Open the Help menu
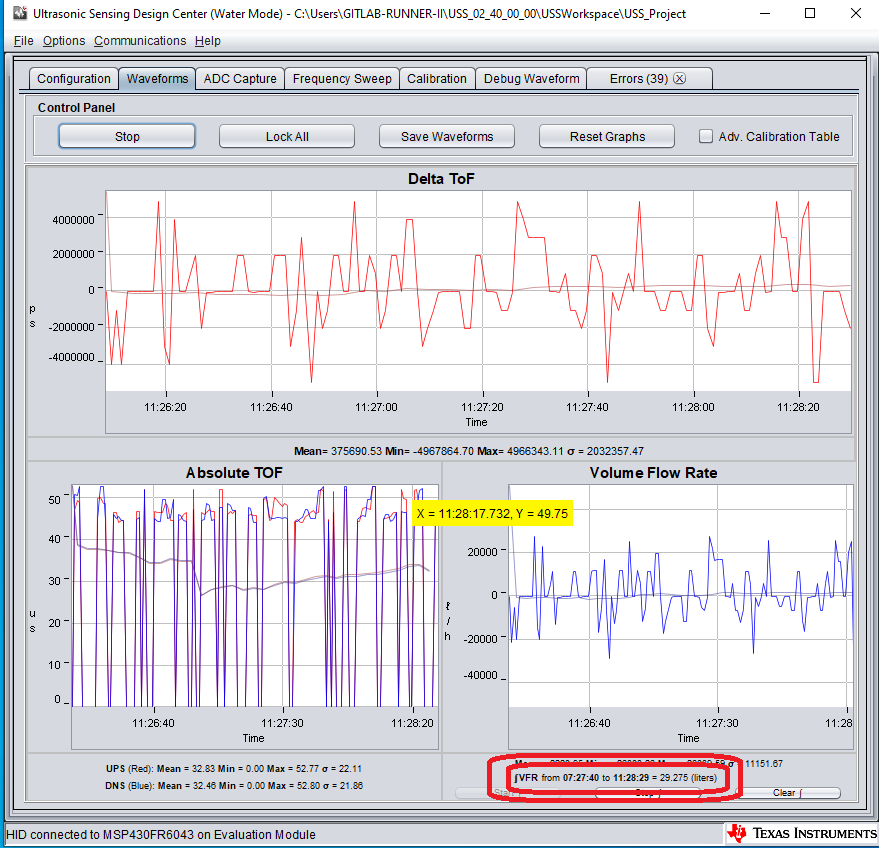This screenshot has height=848, width=879. (x=207, y=41)
